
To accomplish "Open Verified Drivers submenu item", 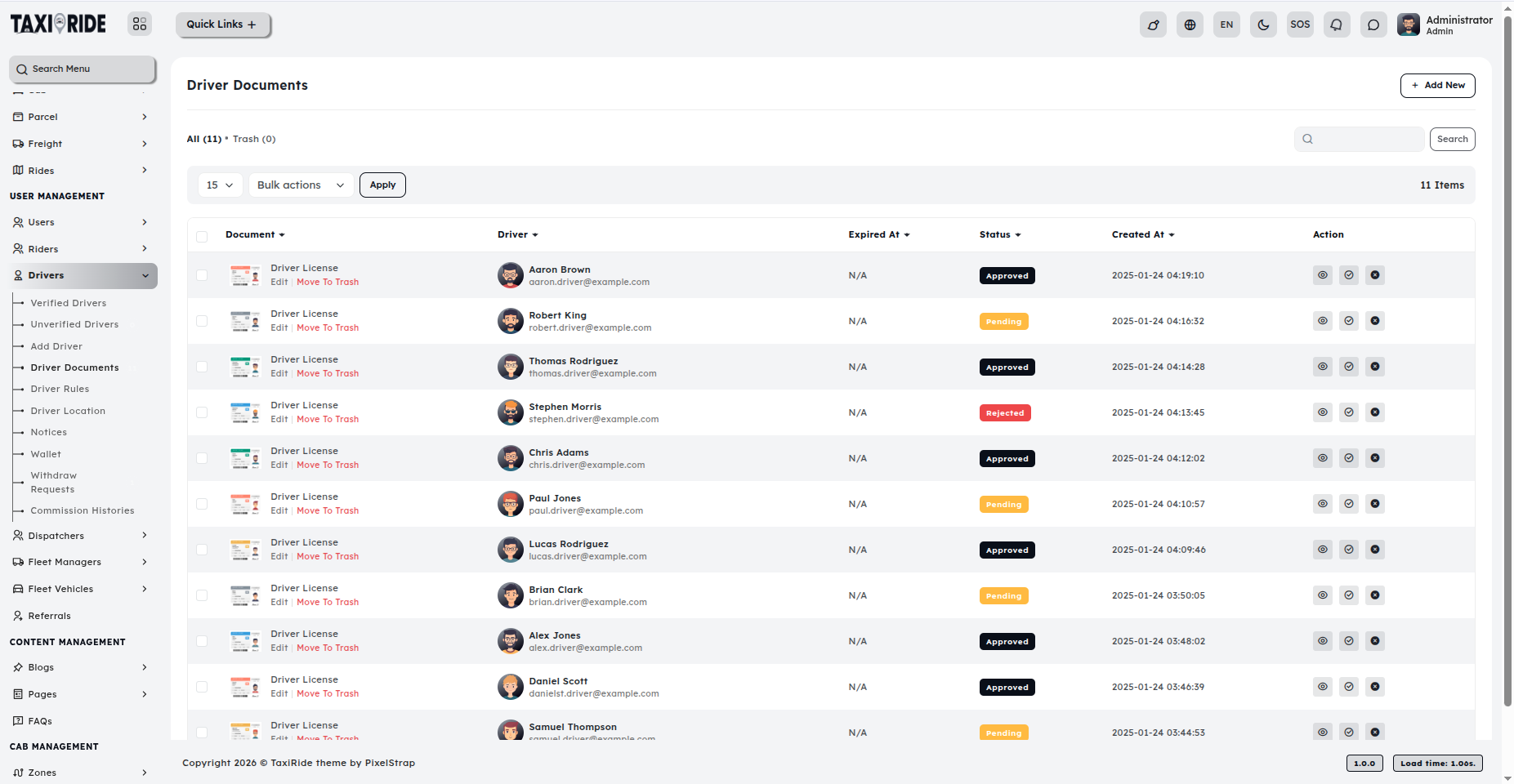I will pos(69,303).
